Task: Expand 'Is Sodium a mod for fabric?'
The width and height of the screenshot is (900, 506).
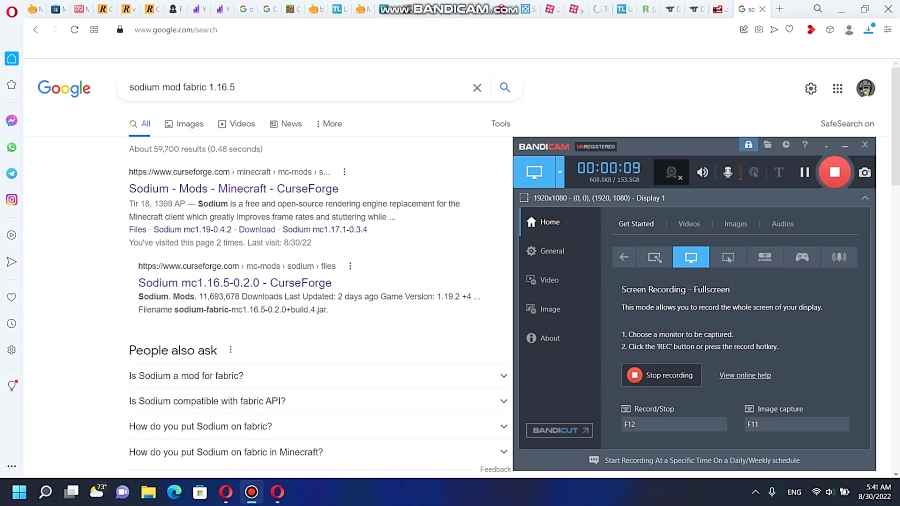Action: click(504, 376)
